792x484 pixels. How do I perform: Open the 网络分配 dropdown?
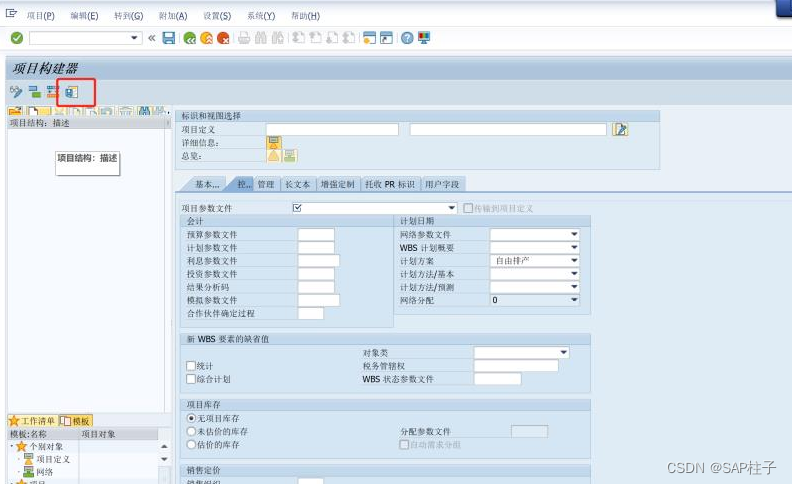[574, 300]
